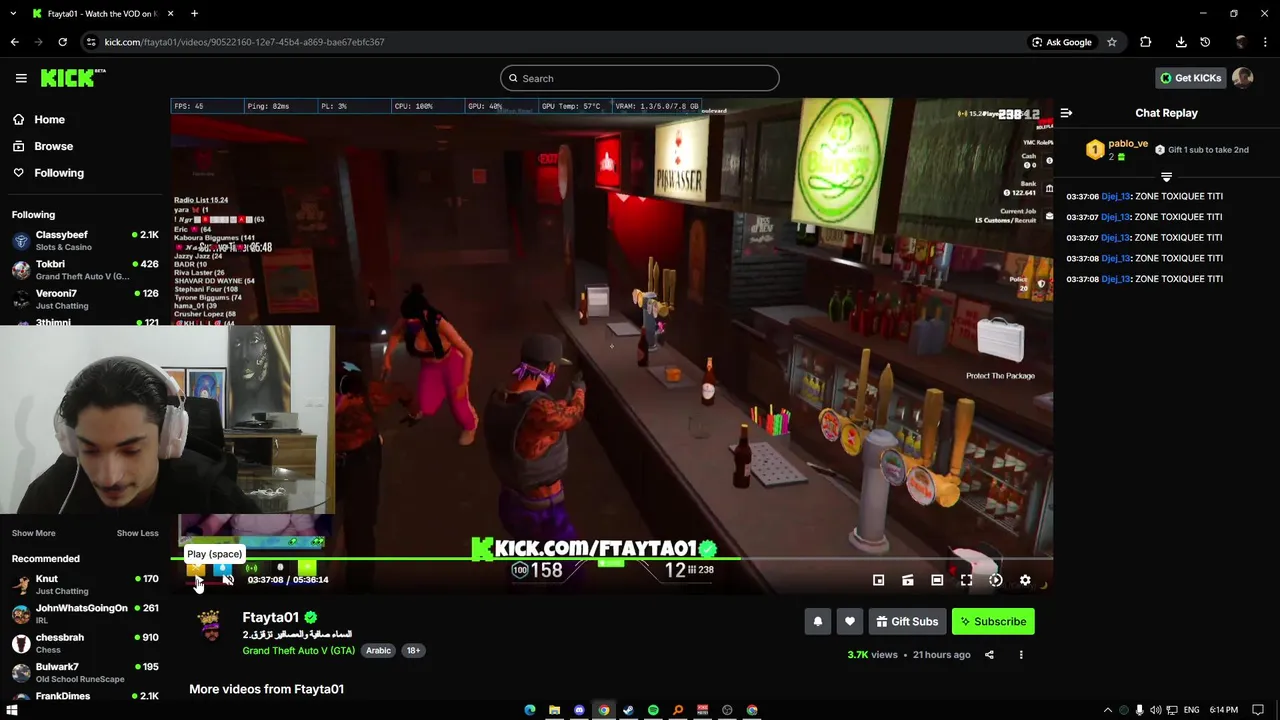
Task: Click the Search field
Action: tap(640, 78)
